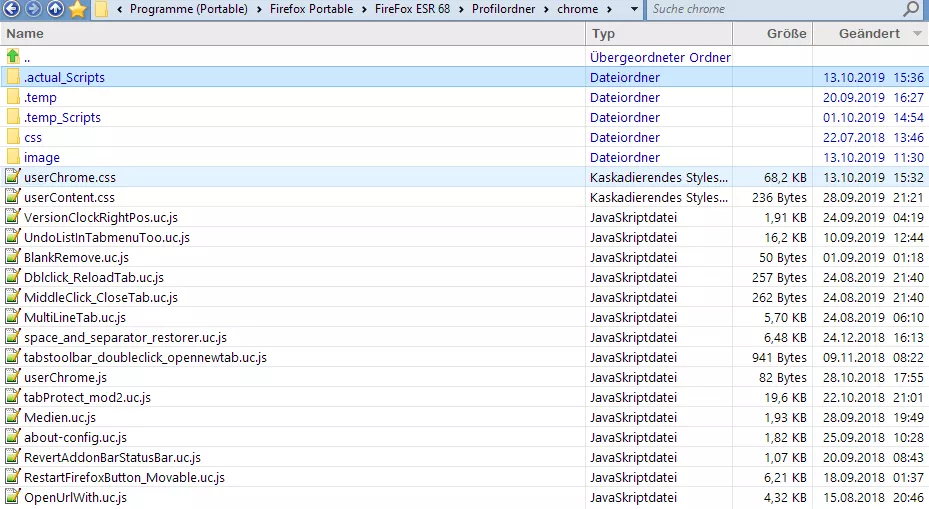The width and height of the screenshot is (929, 509).
Task: Click the forward navigation arrow button
Action: coord(33,10)
